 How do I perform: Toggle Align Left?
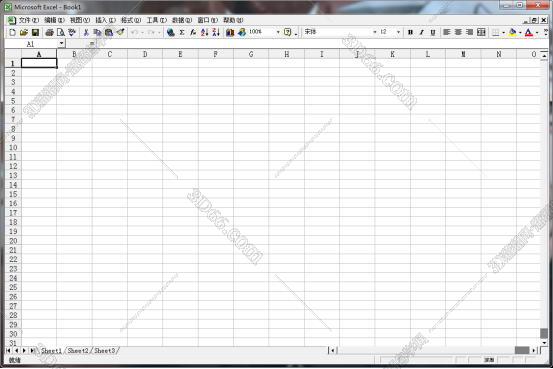[446, 32]
